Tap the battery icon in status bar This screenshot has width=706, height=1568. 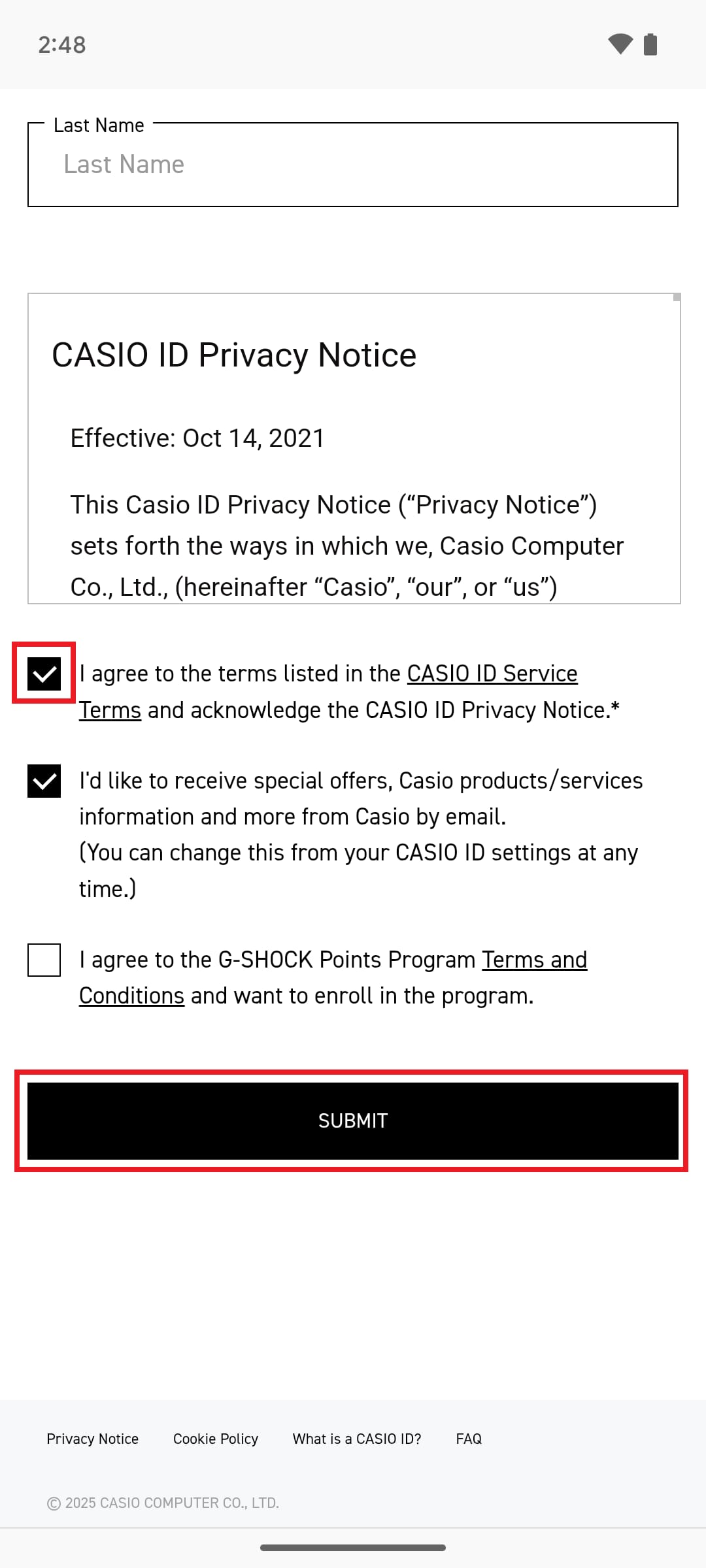coord(650,44)
